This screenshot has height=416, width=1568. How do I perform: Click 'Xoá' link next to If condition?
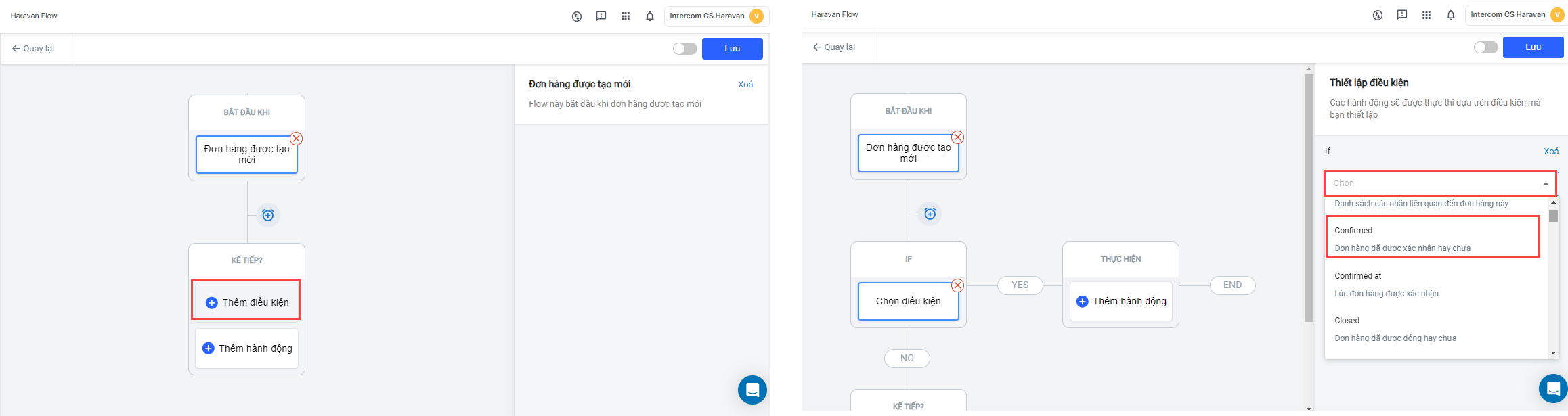click(x=1551, y=152)
